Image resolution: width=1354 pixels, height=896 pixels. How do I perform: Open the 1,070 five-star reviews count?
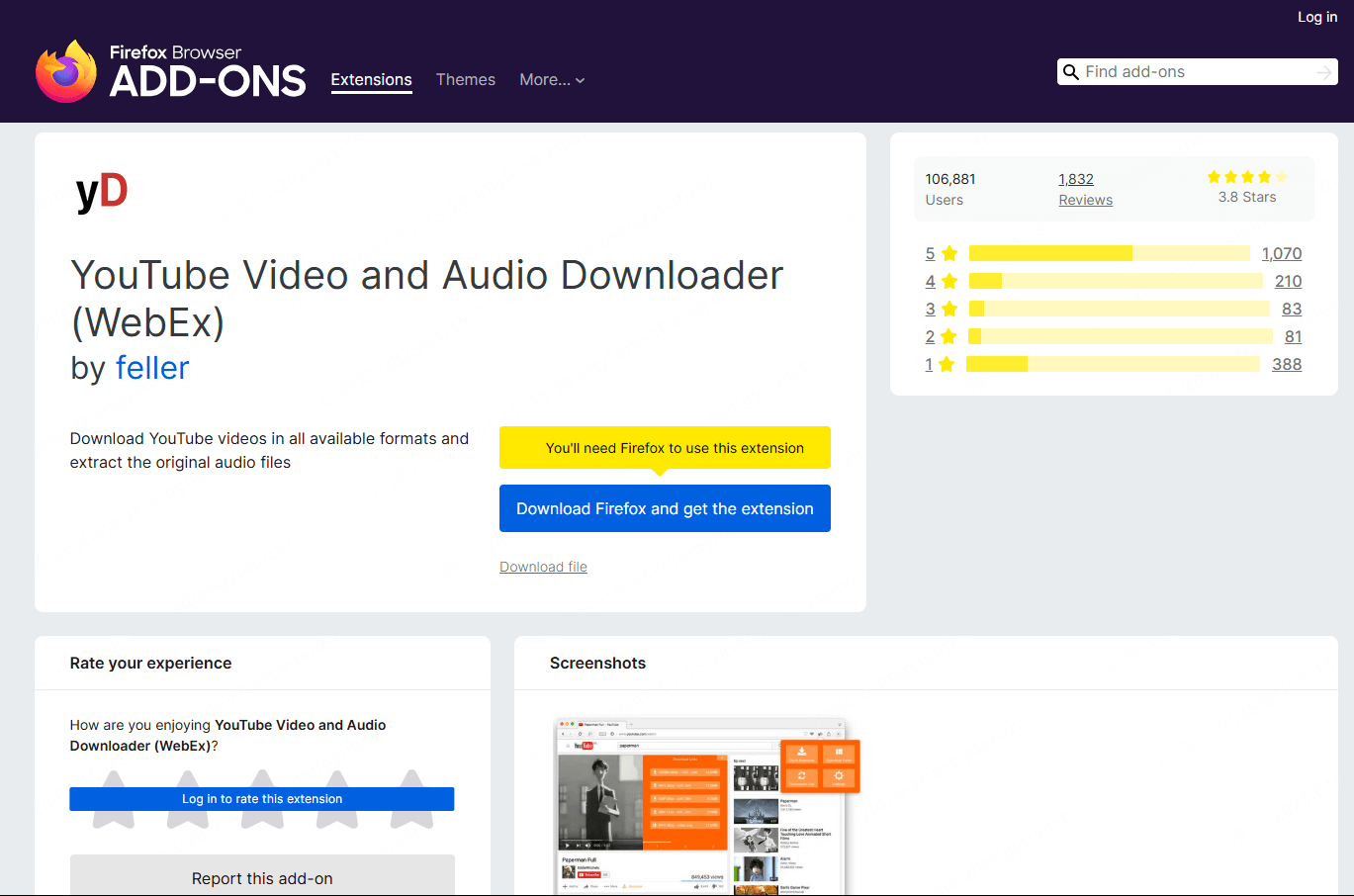coord(1282,253)
